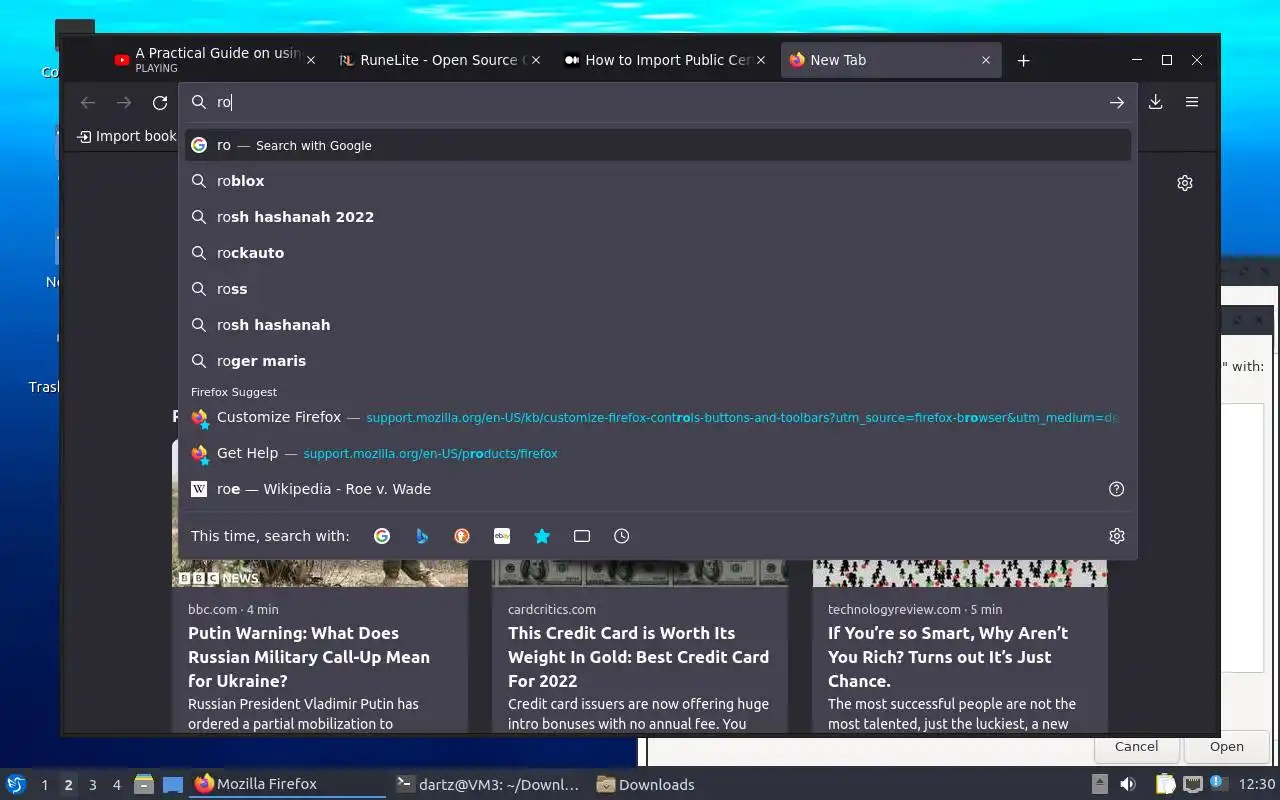This screenshot has height=800, width=1280.
Task: Pick the 'rockauto' suggestion
Action: [658, 253]
